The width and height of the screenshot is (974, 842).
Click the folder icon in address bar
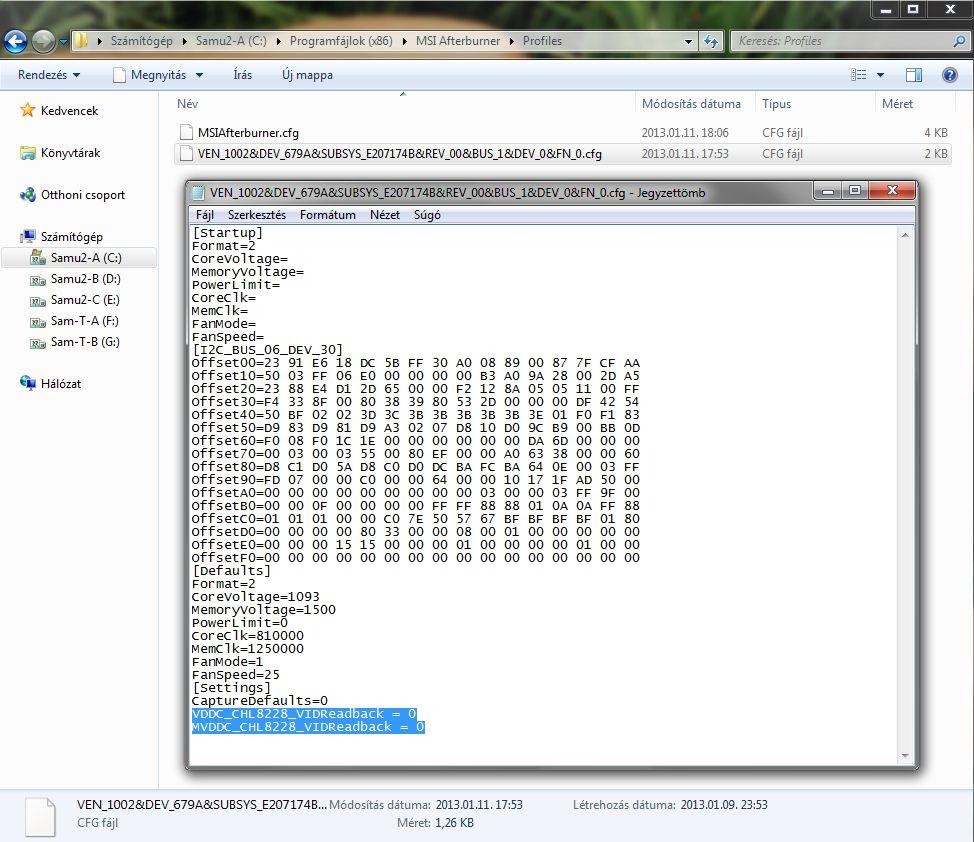(x=81, y=41)
